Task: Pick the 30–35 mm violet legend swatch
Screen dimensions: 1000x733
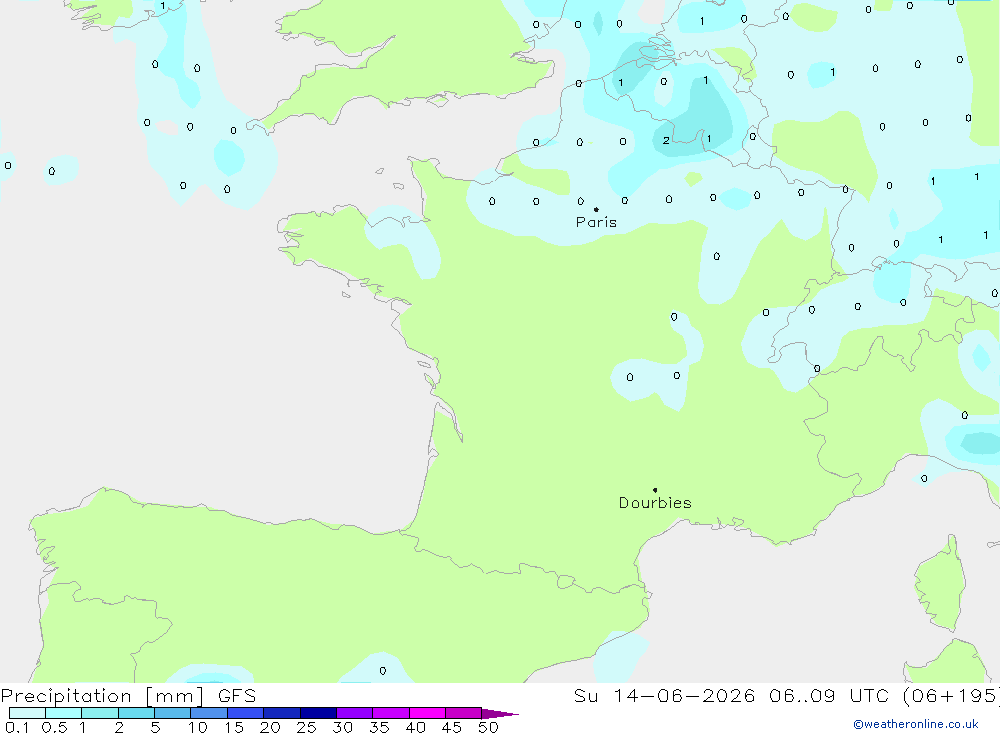Action: [355, 713]
